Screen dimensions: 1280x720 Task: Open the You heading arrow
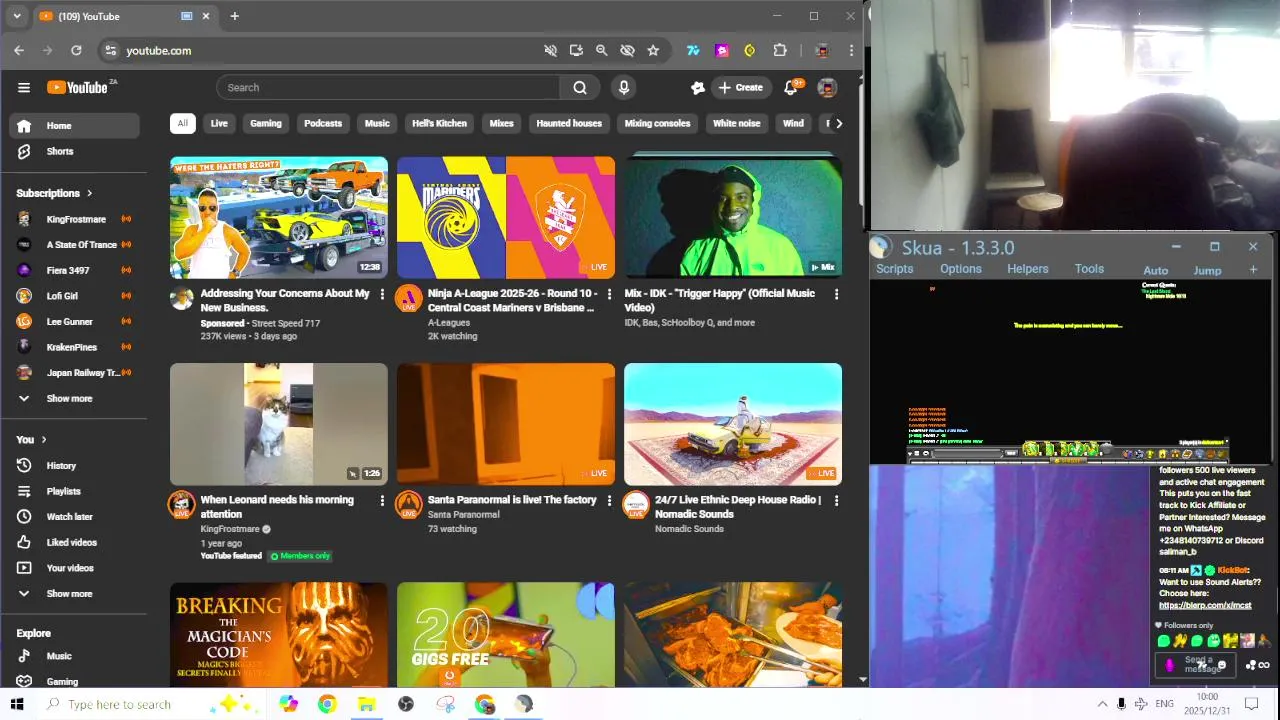[x=44, y=439]
